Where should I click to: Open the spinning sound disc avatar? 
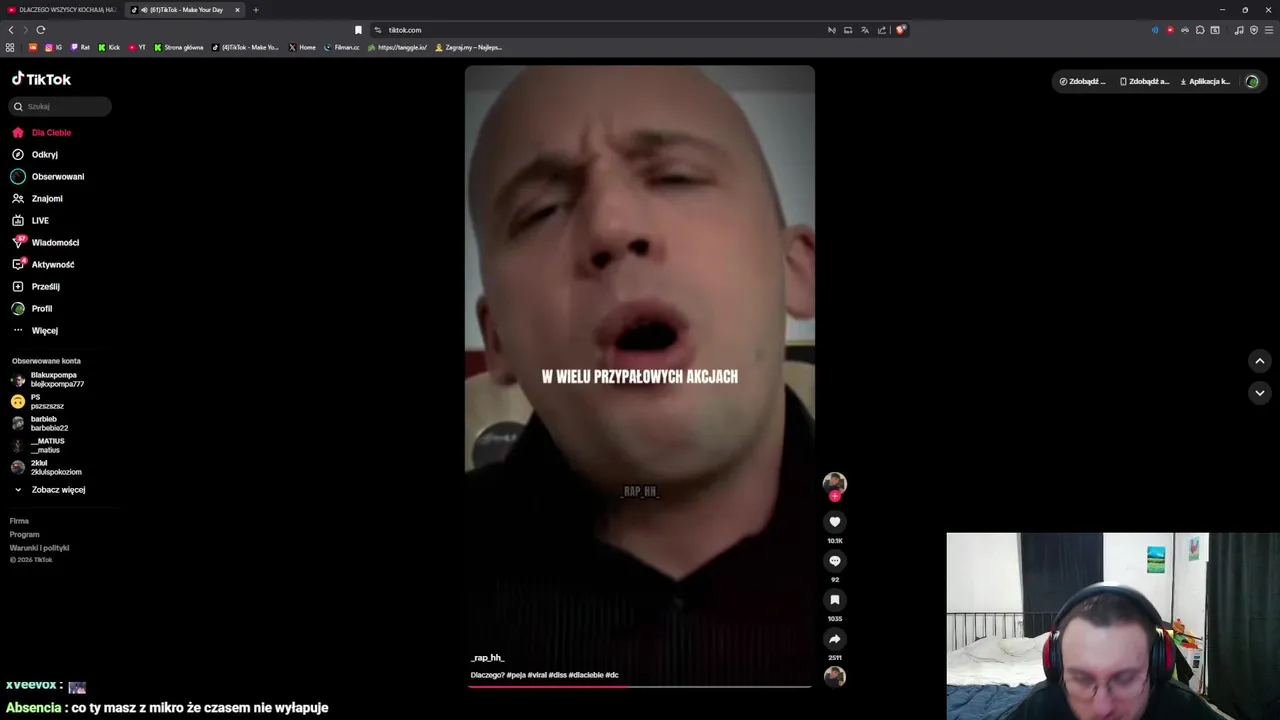[x=835, y=677]
